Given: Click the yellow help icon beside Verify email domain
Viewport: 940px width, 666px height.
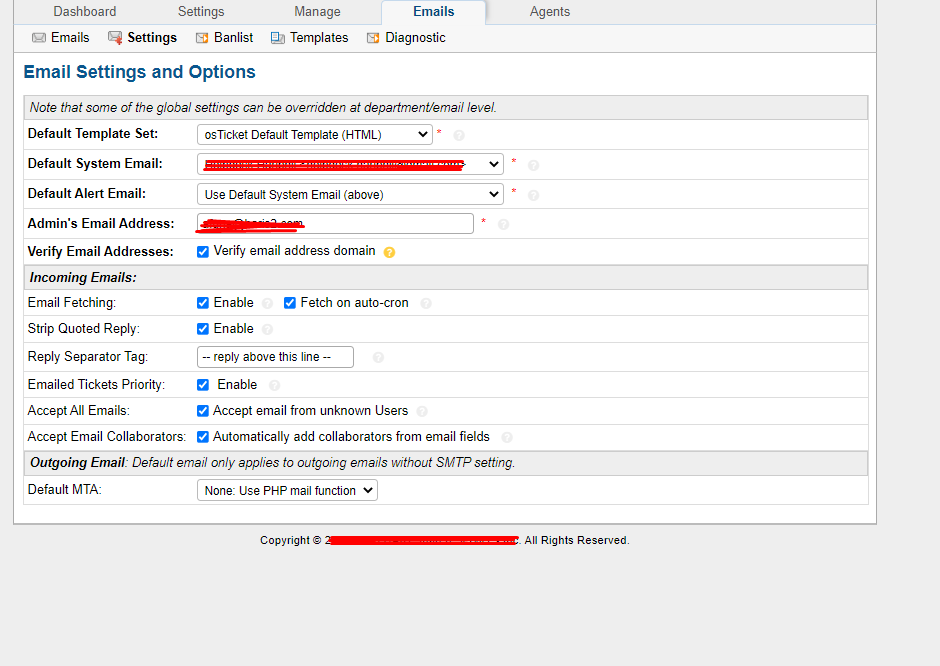Looking at the screenshot, I should 389,252.
